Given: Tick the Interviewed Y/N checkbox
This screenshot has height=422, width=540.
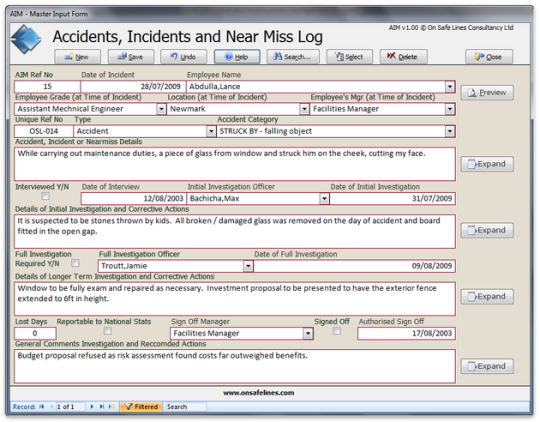Looking at the screenshot, I should (45, 196).
